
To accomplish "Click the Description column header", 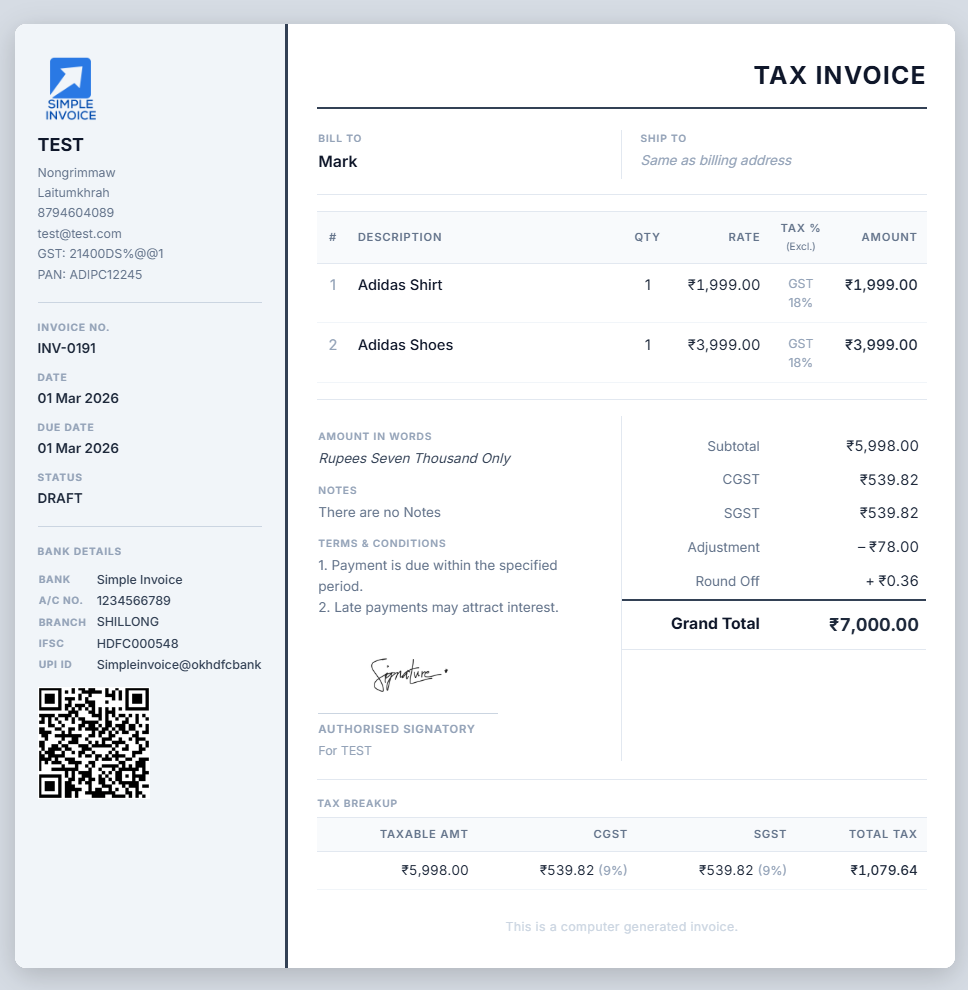I will point(399,237).
